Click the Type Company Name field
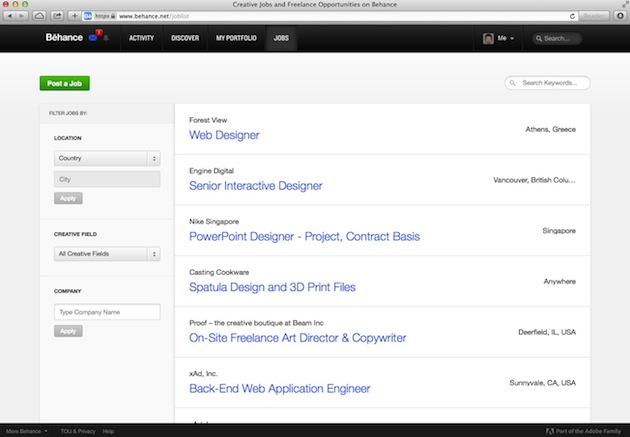 pos(107,312)
